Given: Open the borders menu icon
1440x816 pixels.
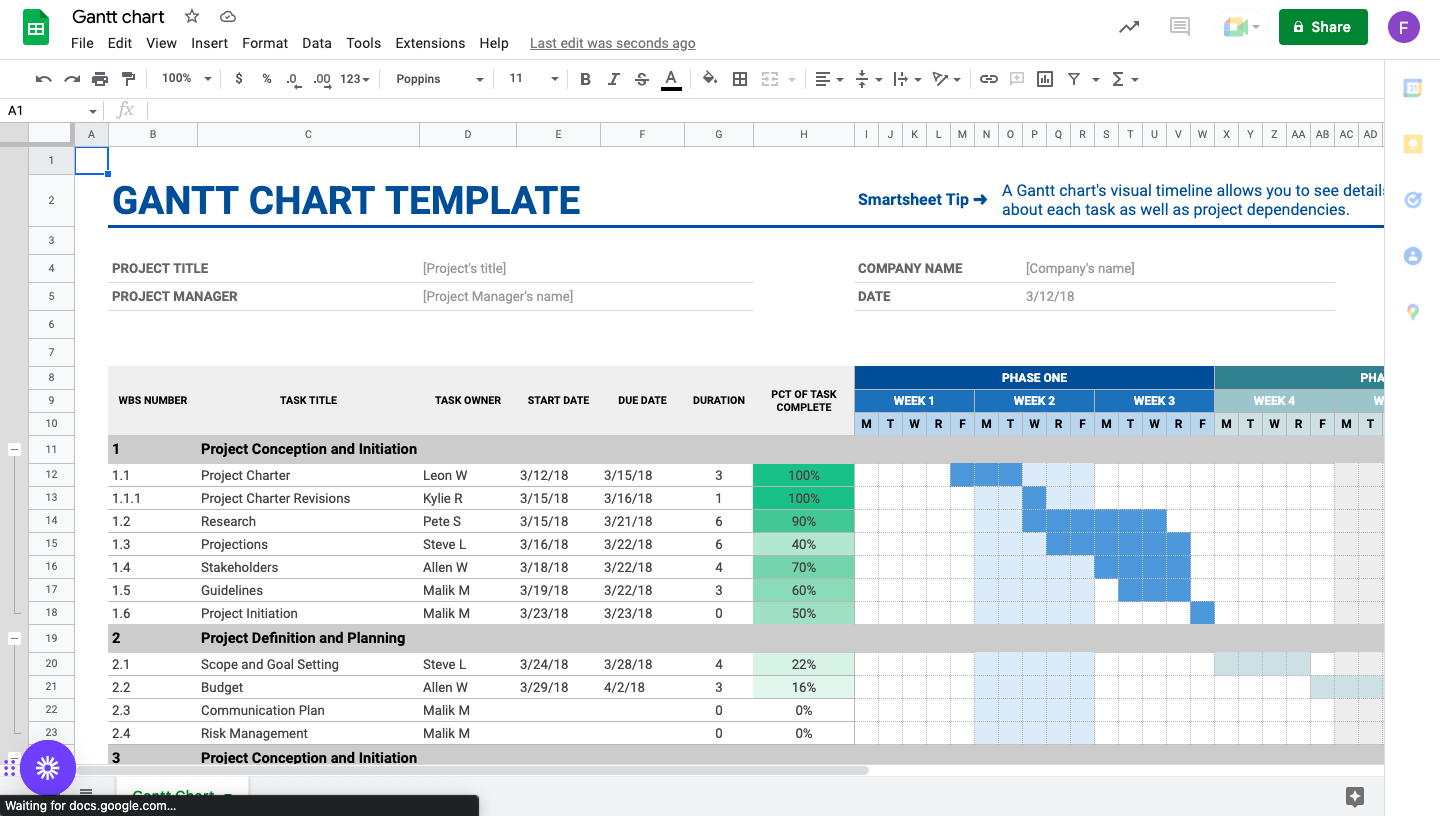Looking at the screenshot, I should point(740,79).
